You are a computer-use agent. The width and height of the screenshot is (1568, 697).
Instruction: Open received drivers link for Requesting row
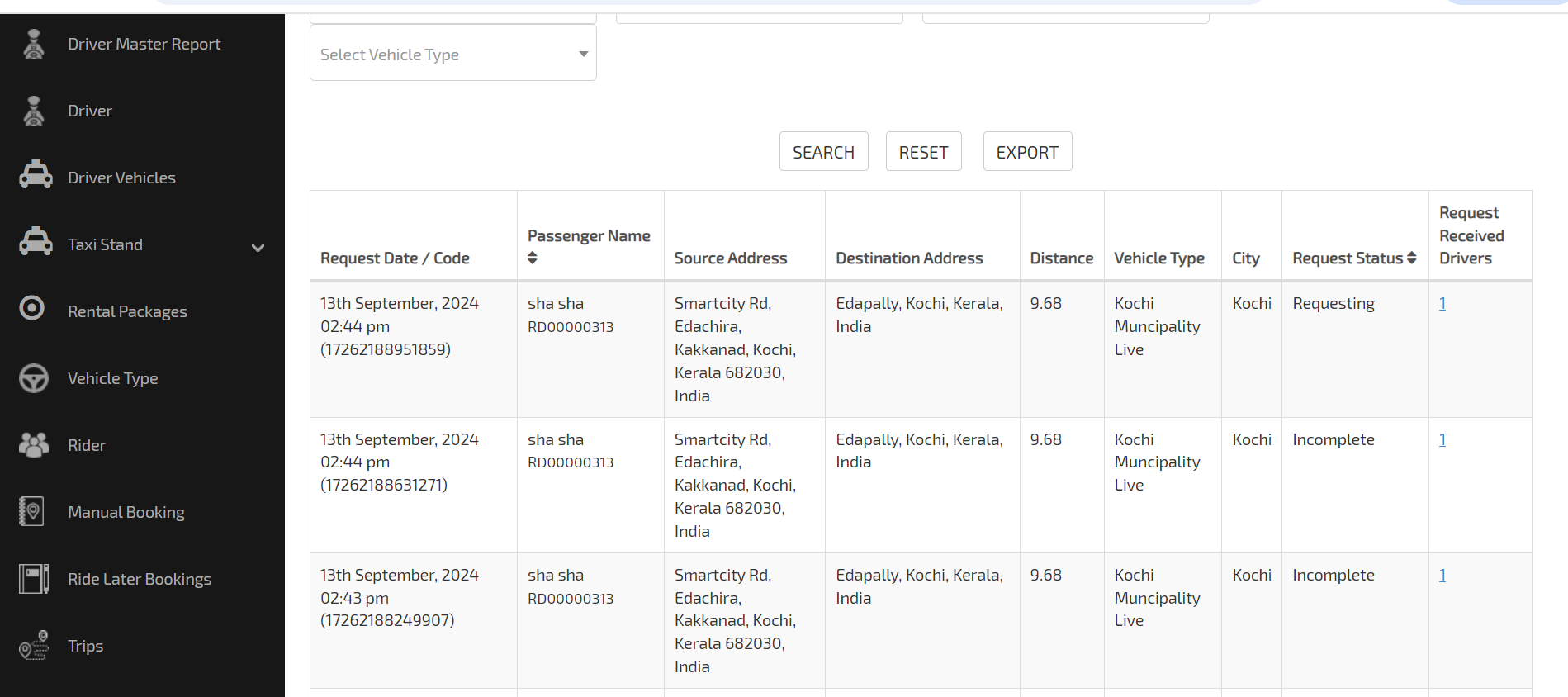[1442, 304]
